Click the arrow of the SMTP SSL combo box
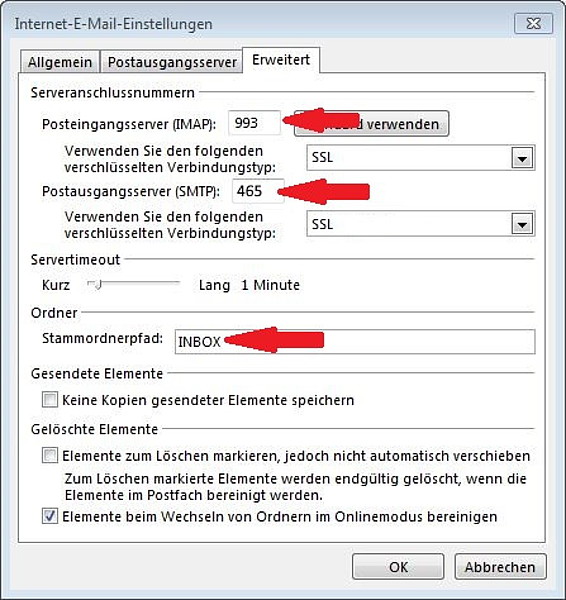 522,224
